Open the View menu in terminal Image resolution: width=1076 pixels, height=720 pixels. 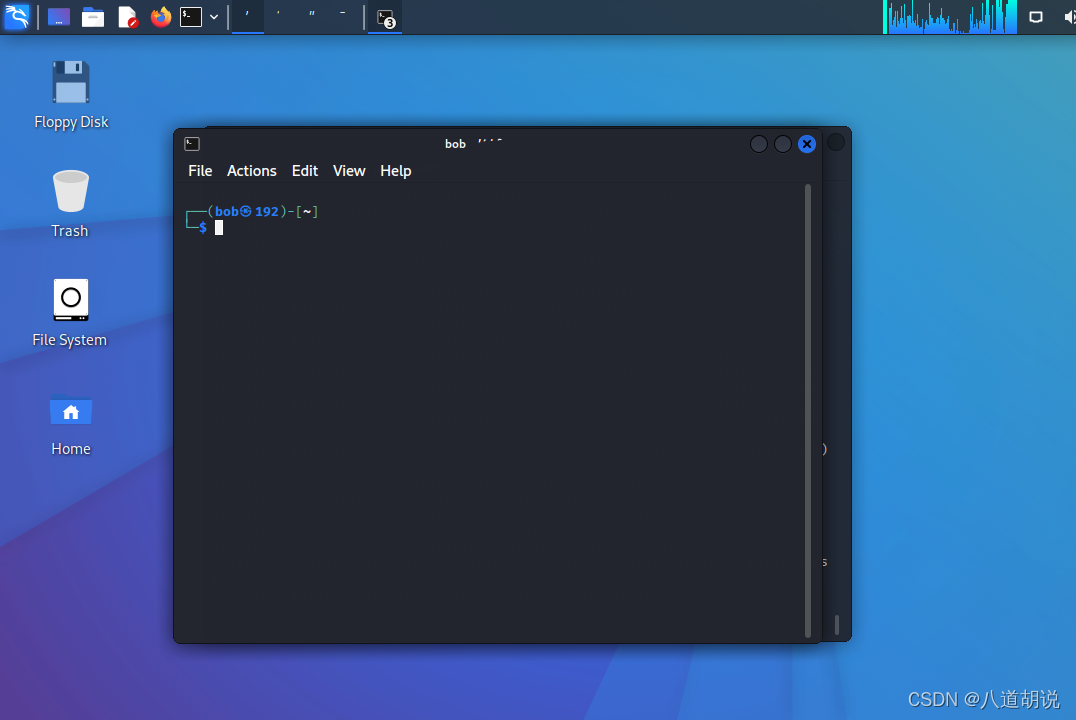point(349,171)
